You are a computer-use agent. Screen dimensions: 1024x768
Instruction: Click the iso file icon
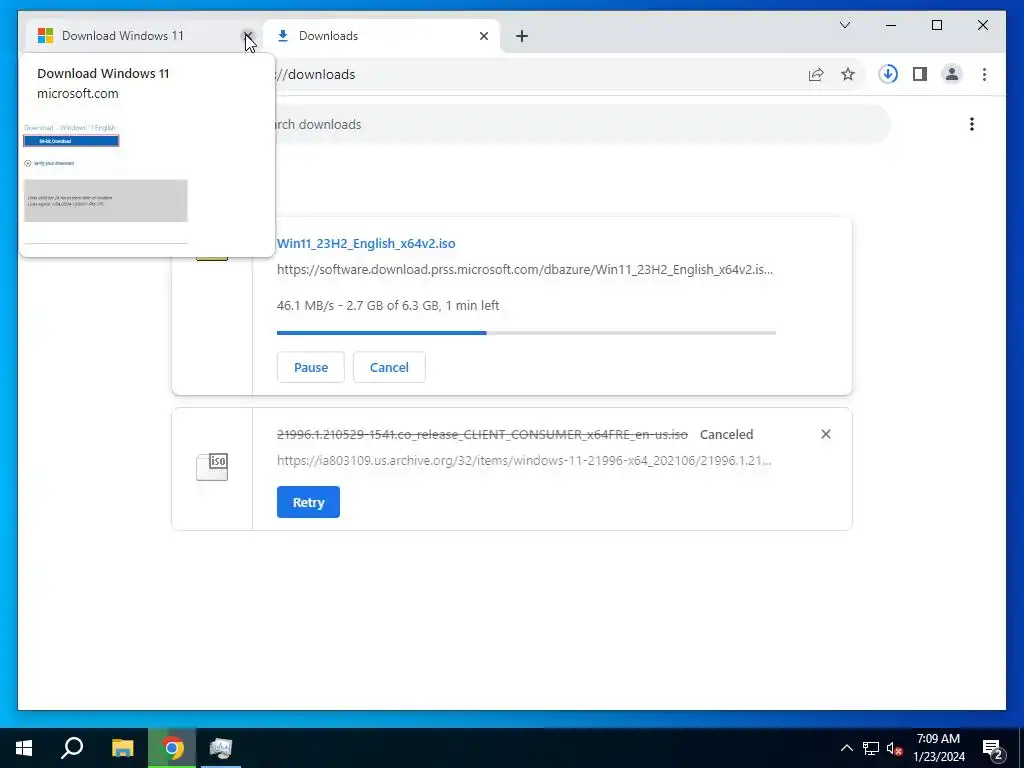click(212, 466)
